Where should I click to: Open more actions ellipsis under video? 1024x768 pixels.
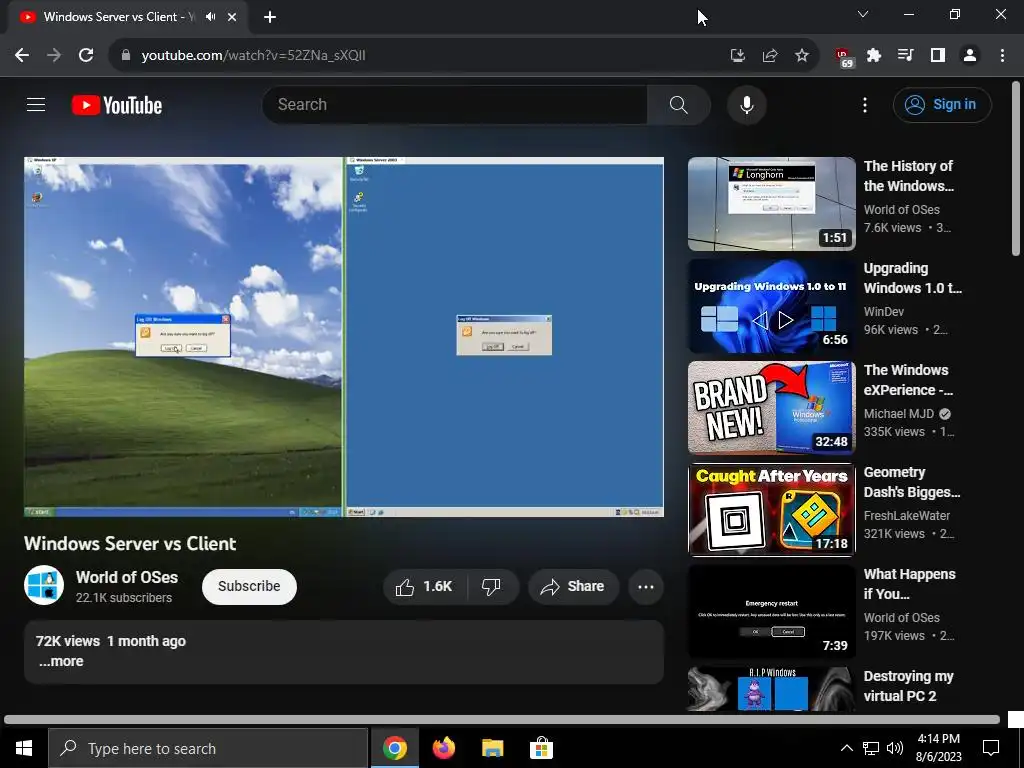click(646, 586)
